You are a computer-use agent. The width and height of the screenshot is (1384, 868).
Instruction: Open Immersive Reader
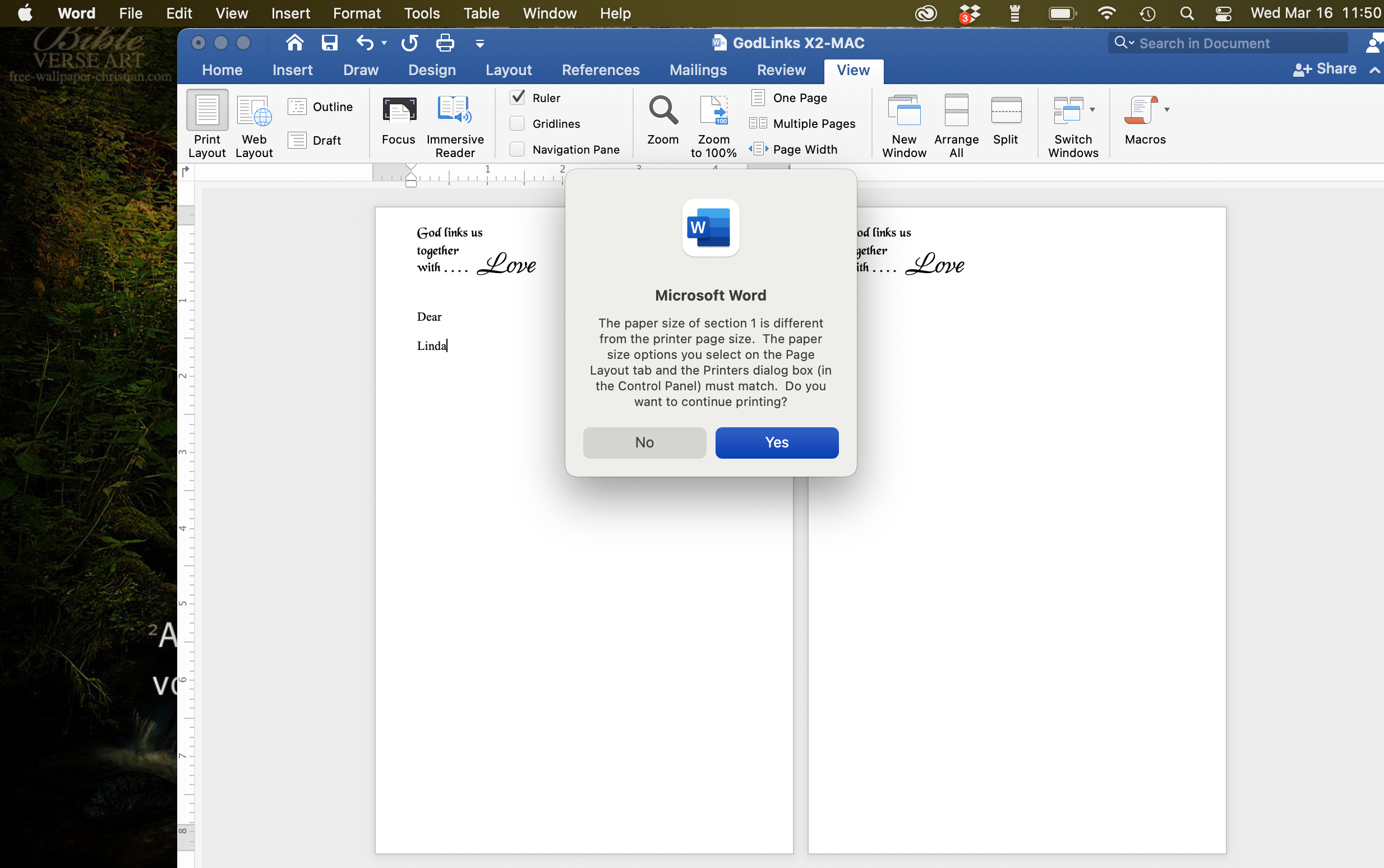[454, 123]
